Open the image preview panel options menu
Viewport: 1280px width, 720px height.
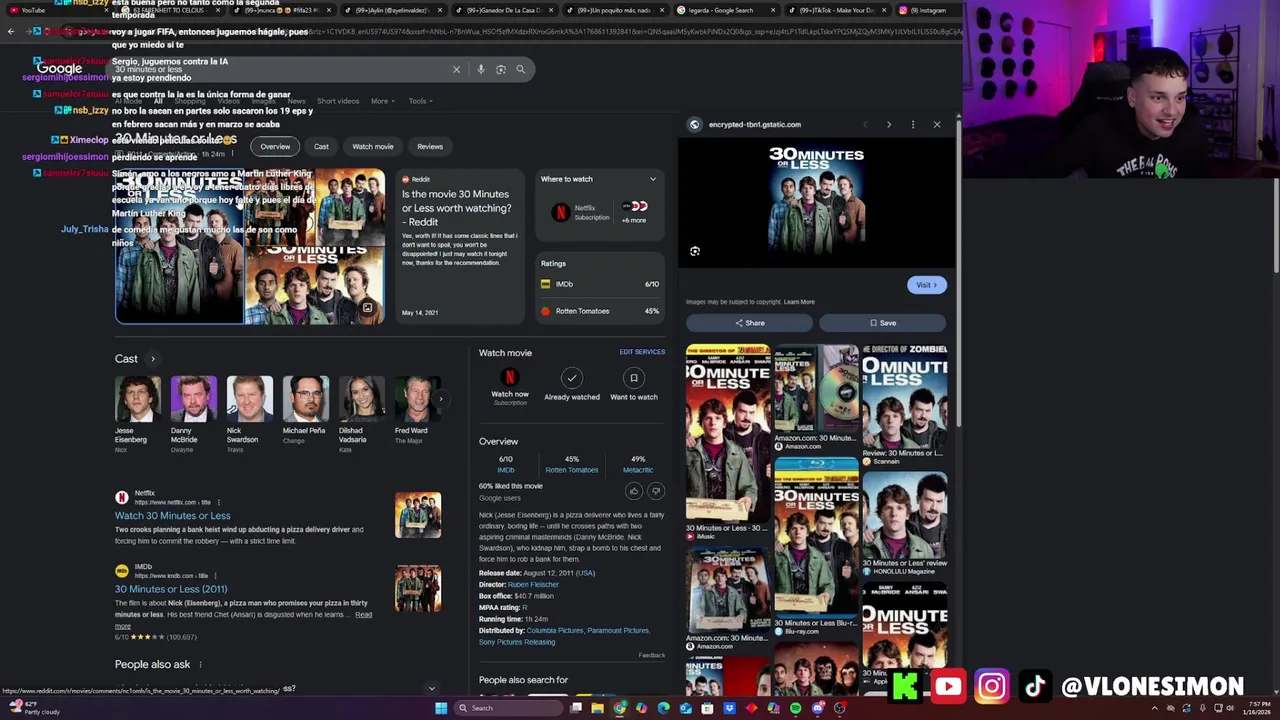(912, 125)
